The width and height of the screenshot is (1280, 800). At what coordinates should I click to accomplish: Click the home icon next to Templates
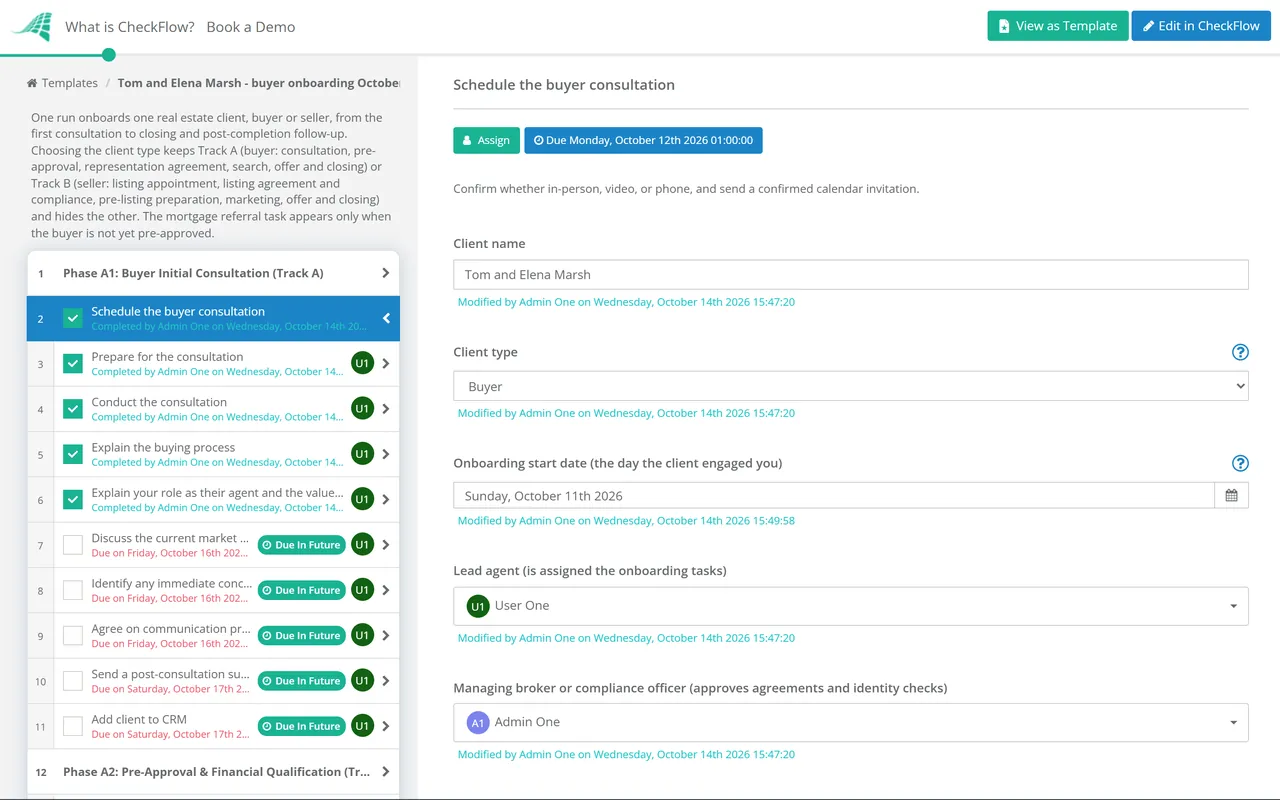point(32,83)
